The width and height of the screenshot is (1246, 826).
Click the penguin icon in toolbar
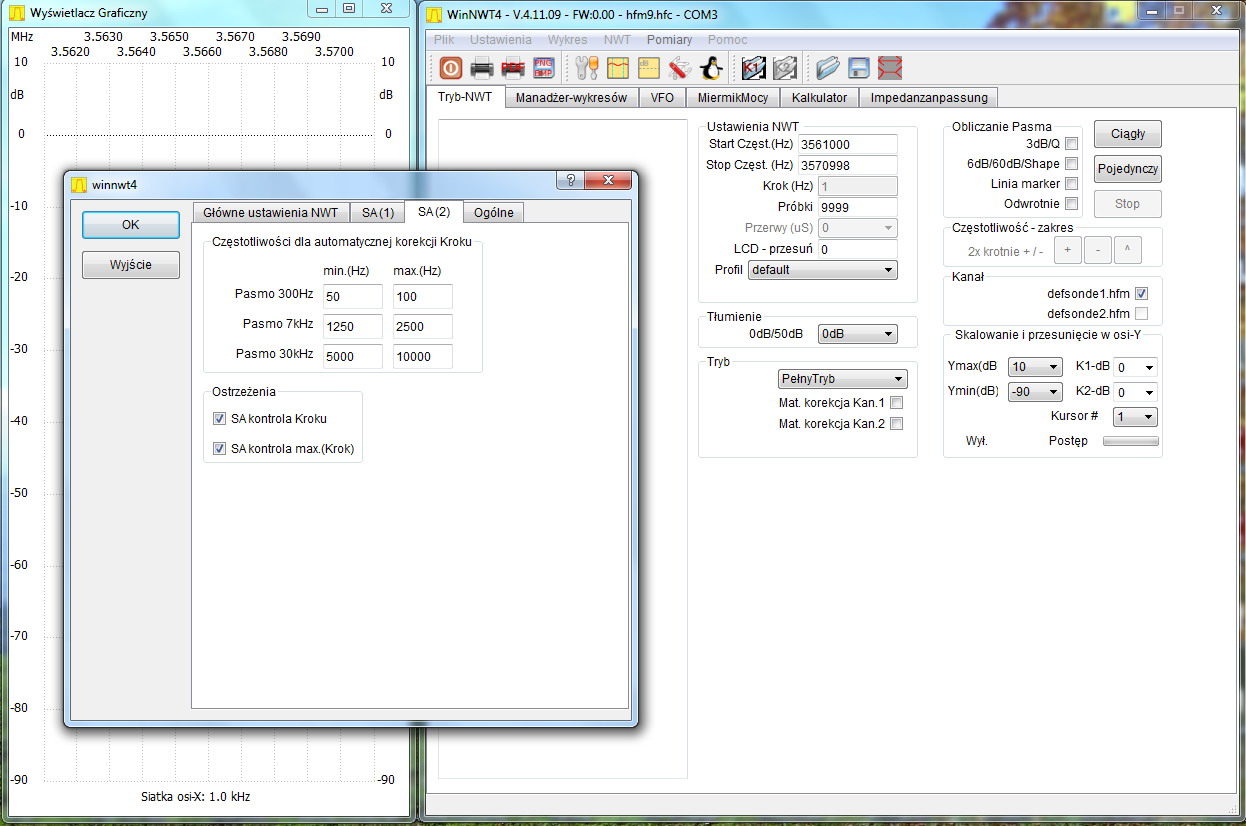coord(711,68)
